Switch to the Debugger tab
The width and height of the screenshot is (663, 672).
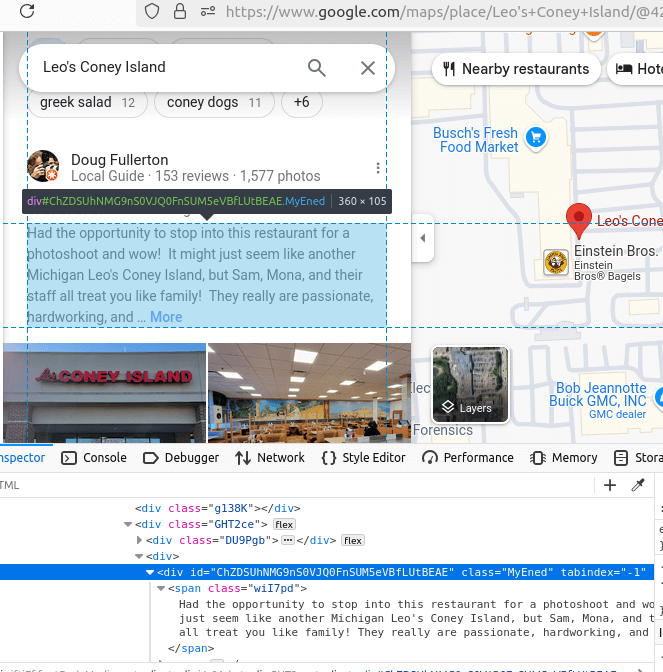(x=181, y=458)
